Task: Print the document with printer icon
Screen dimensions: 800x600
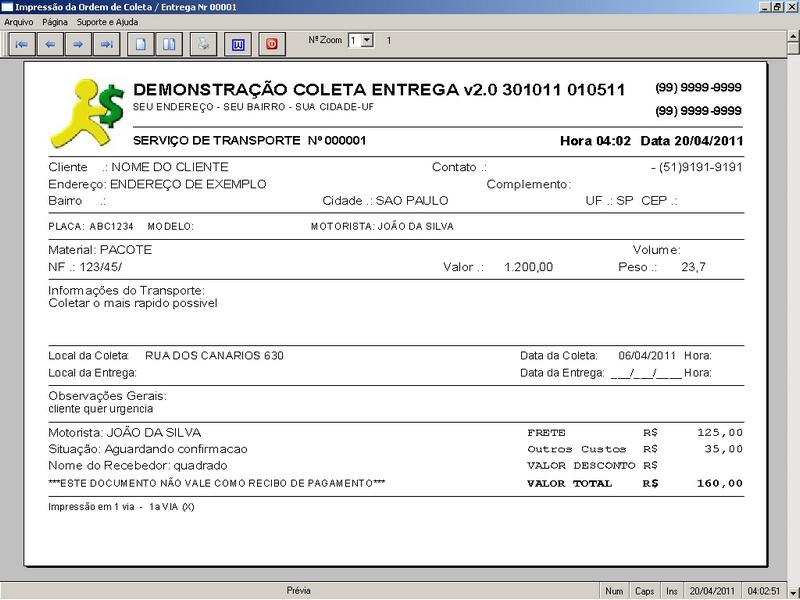Action: (x=204, y=44)
